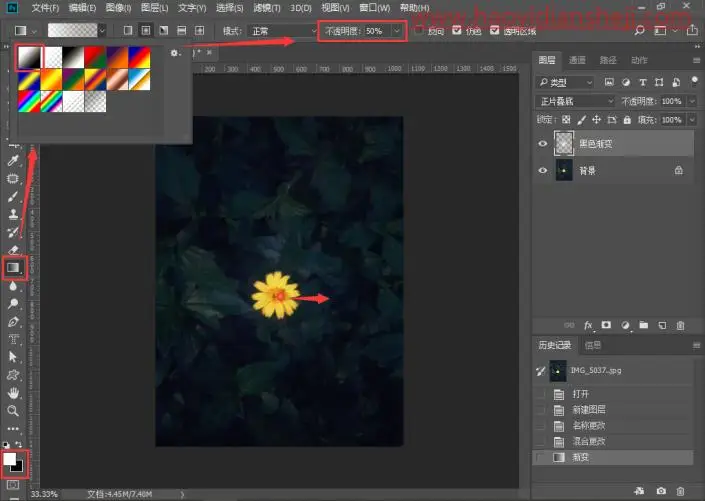Select the Clone Stamp tool
The image size is (705, 501).
click(13, 214)
